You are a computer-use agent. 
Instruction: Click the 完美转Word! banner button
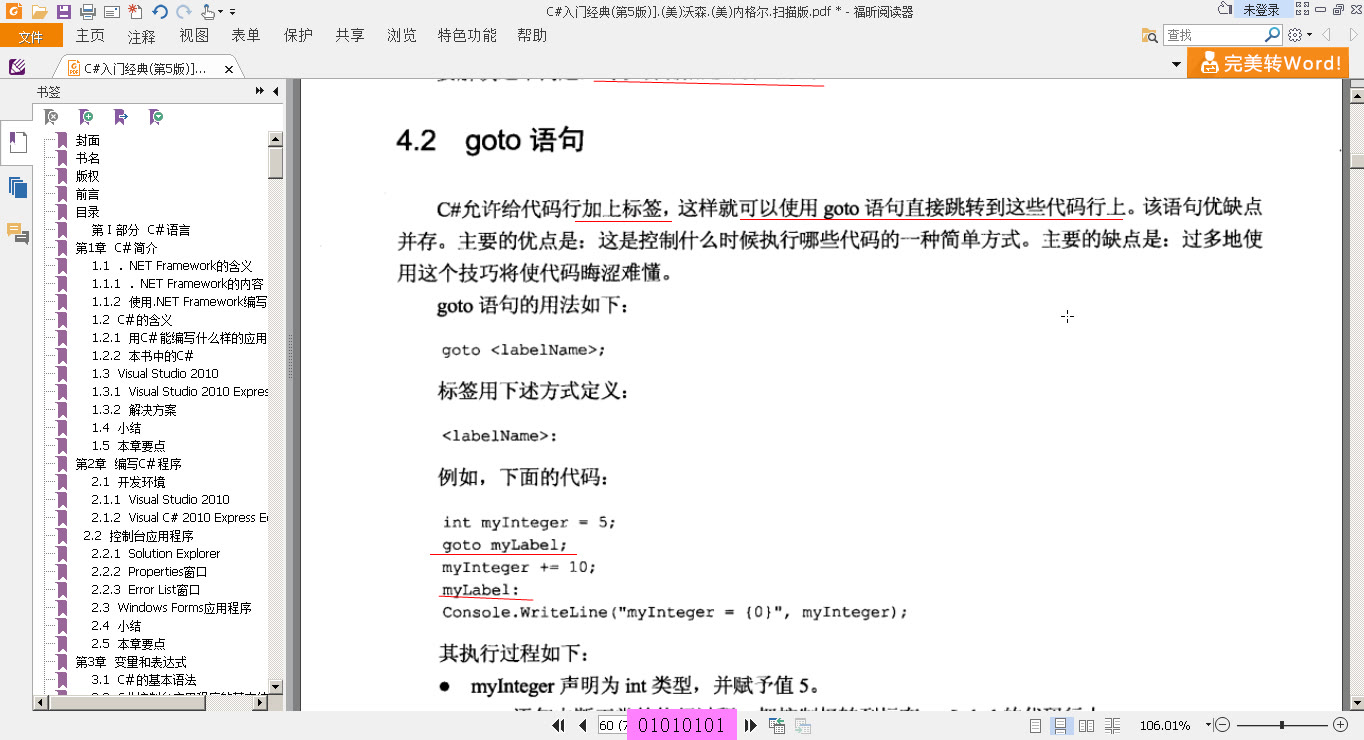tap(1268, 63)
